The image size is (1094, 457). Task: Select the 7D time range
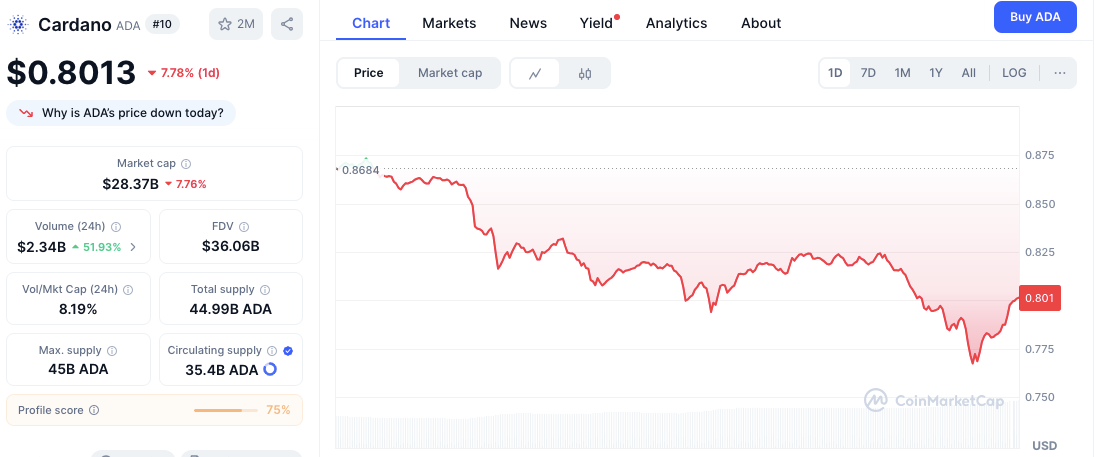(868, 73)
